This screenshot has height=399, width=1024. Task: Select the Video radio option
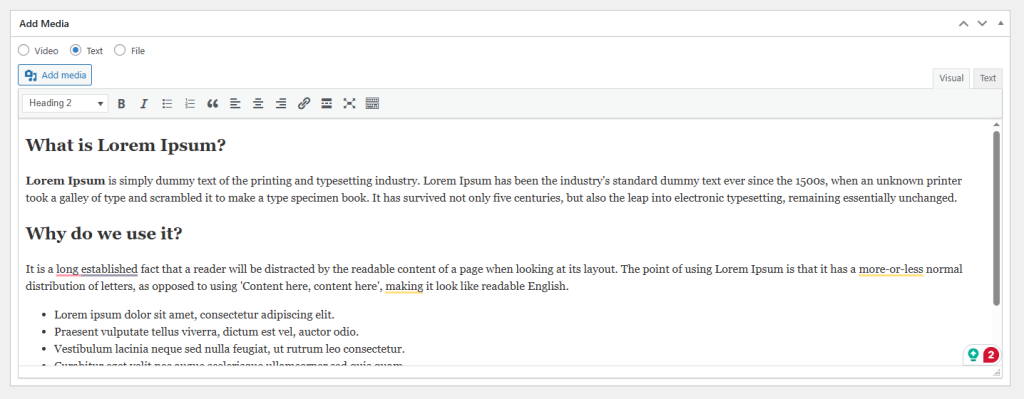point(24,50)
